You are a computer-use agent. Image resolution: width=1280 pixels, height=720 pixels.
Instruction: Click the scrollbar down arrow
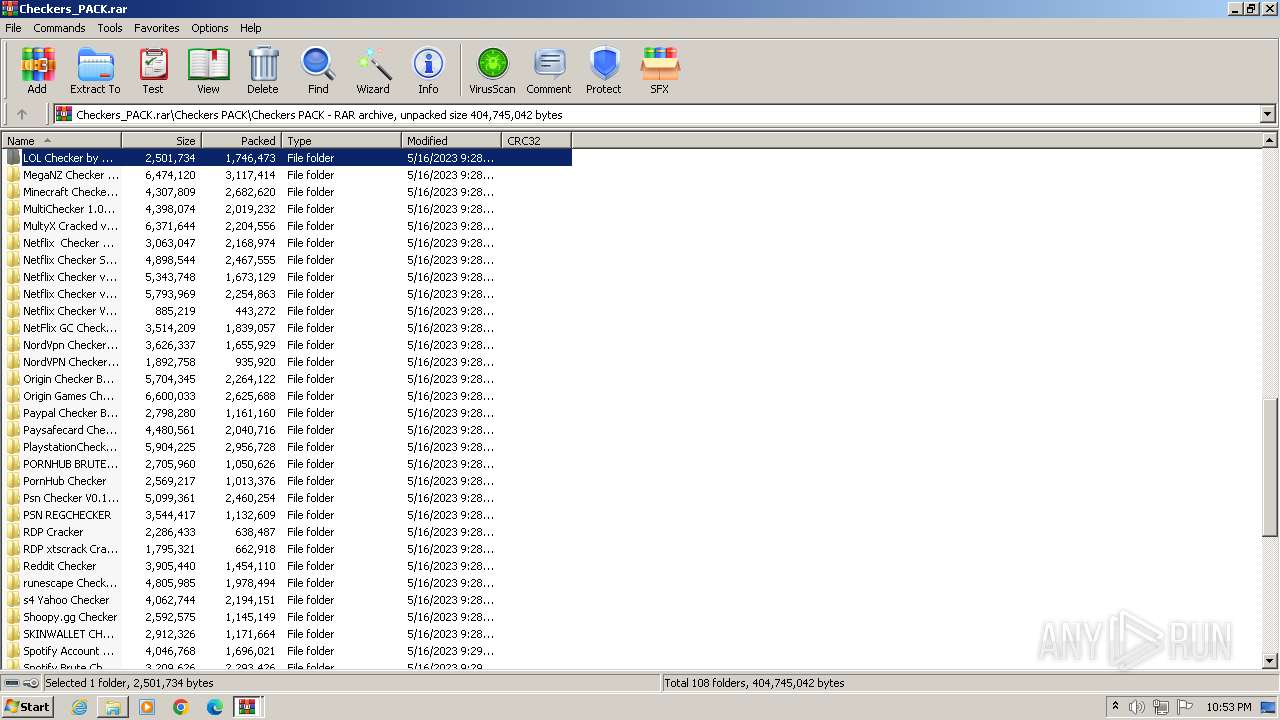tap(1270, 661)
